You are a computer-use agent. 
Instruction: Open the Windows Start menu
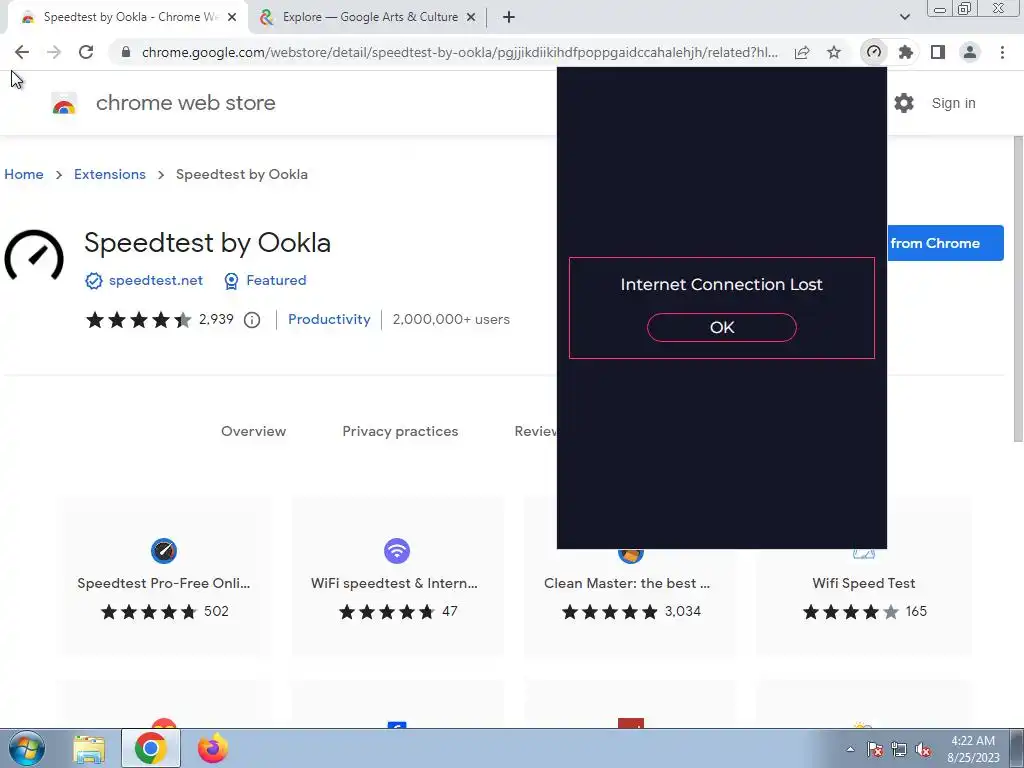(x=27, y=748)
